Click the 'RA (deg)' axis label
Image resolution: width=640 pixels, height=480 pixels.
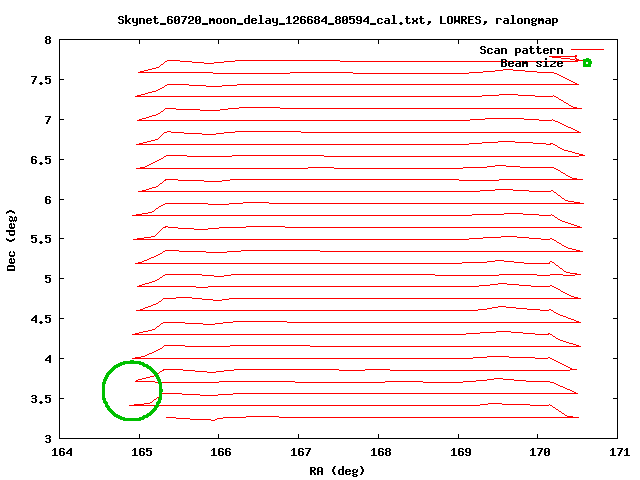pyautogui.click(x=336, y=471)
